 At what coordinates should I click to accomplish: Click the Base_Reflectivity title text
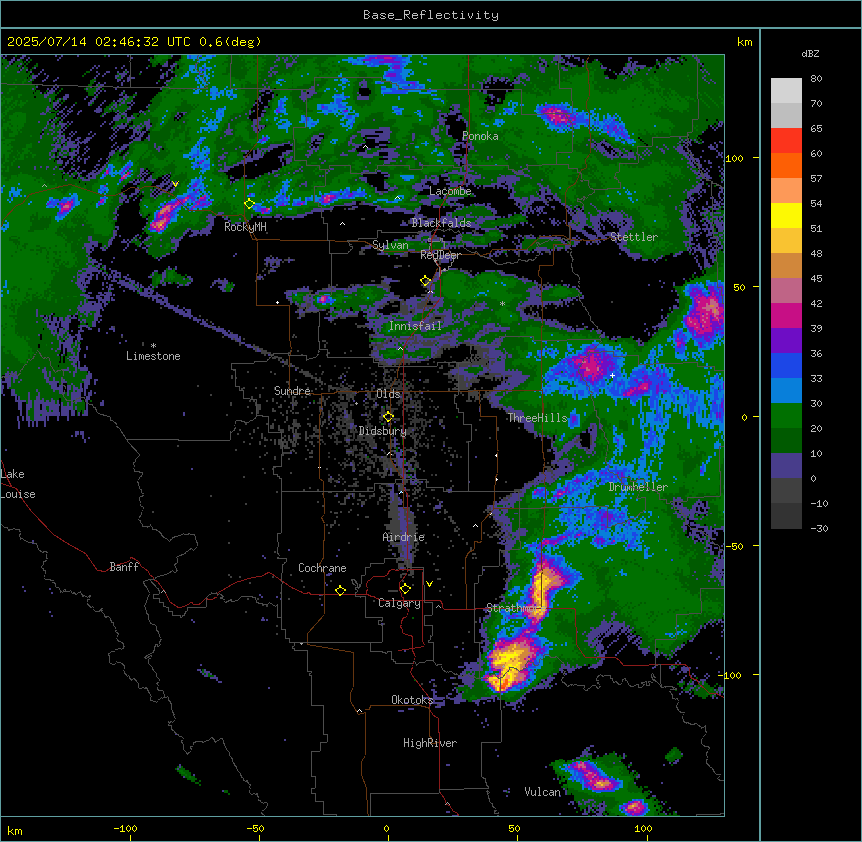[x=431, y=15]
